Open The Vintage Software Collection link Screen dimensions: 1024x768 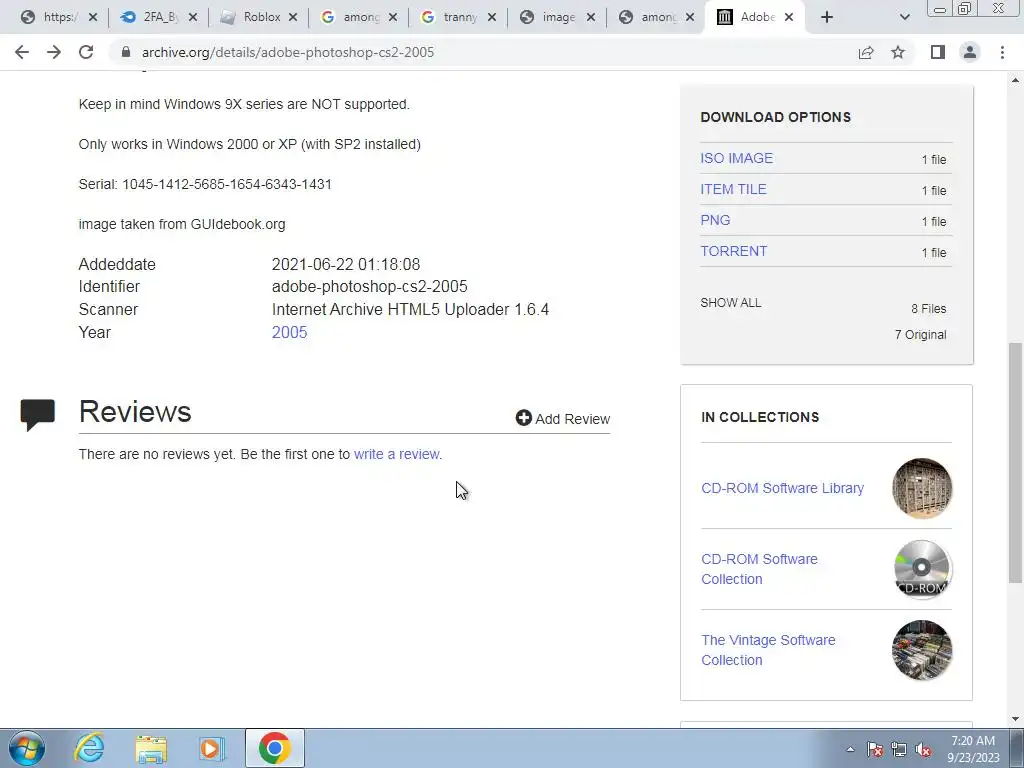click(x=768, y=650)
